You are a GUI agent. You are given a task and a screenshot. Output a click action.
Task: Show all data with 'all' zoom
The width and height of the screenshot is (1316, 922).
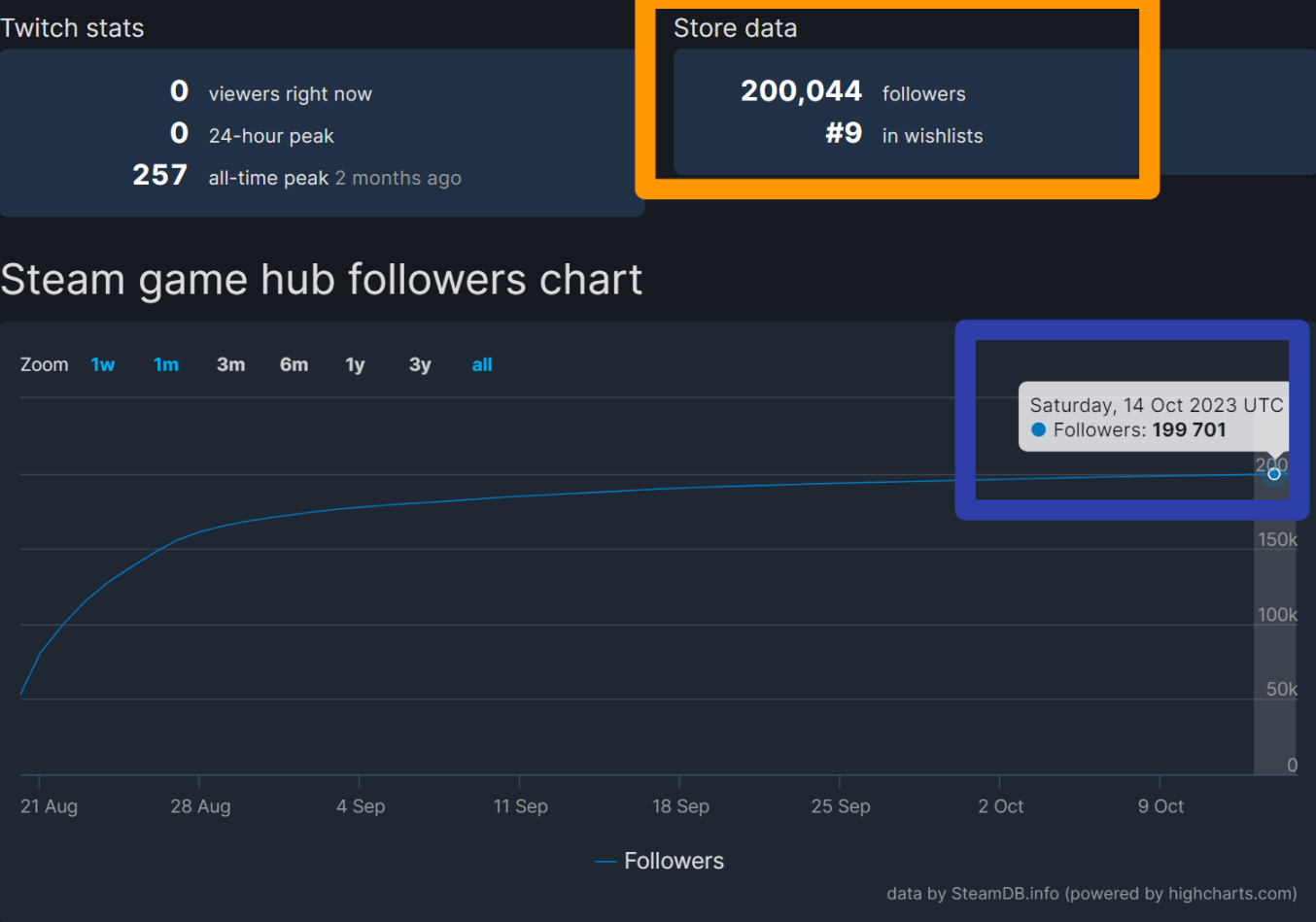(x=482, y=365)
